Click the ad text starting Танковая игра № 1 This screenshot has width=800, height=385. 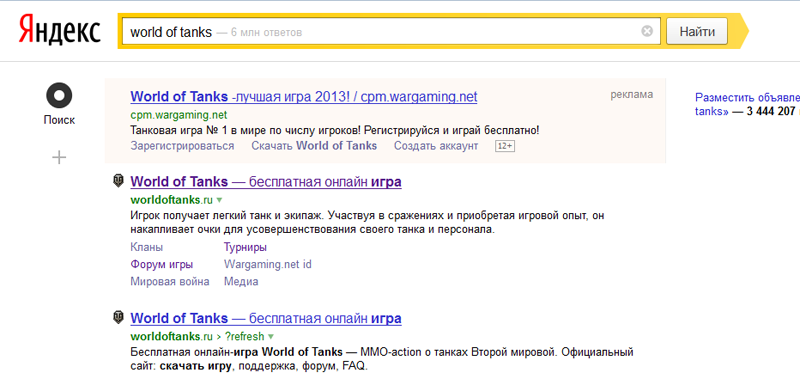pyautogui.click(x=335, y=131)
